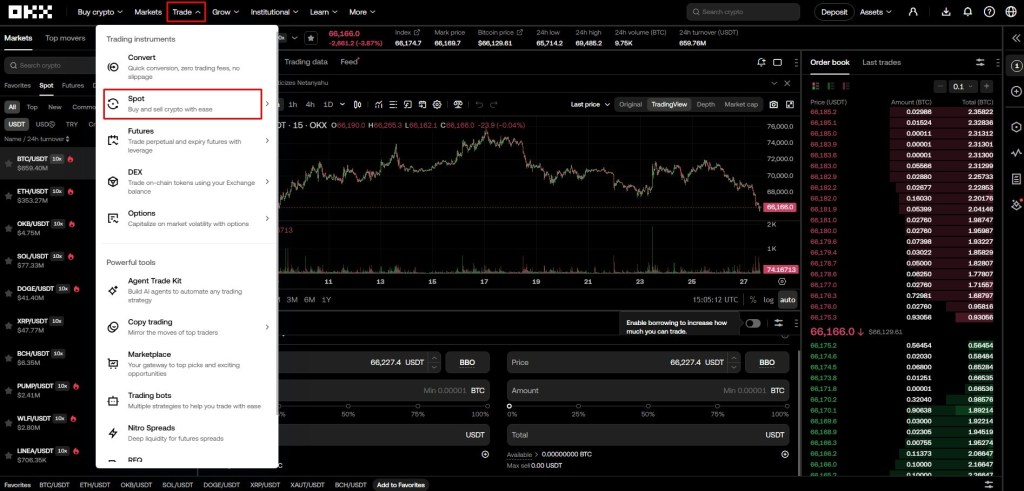Open the chart settings gear icon
Image resolution: width=1024 pixels, height=491 pixels.
coord(437,104)
